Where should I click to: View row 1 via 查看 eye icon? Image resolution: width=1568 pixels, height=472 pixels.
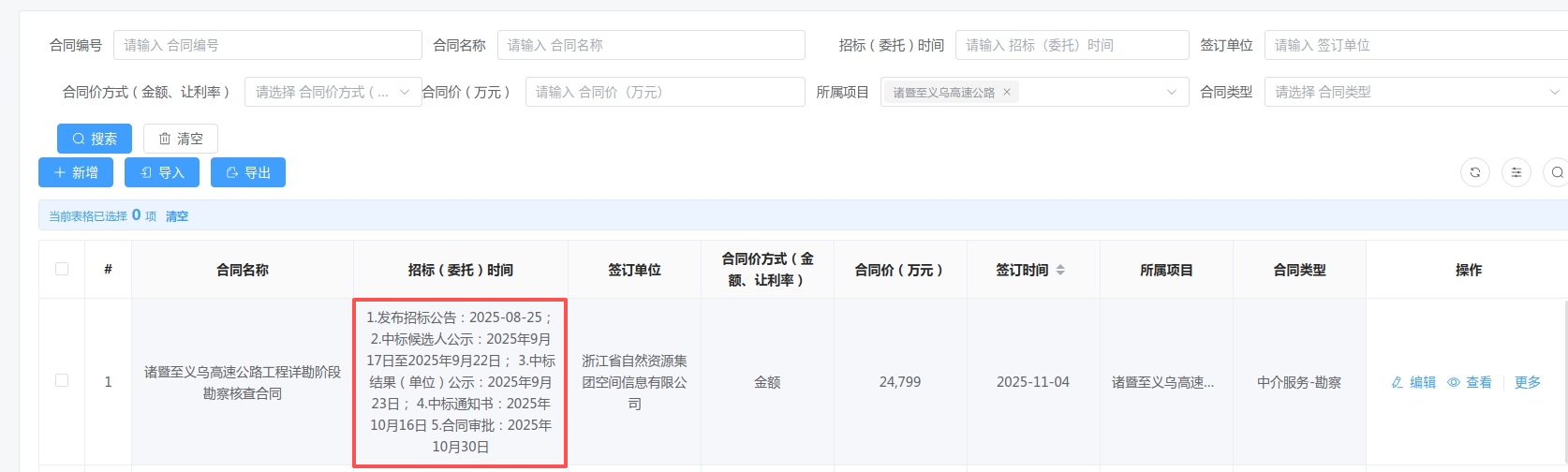[1470, 382]
